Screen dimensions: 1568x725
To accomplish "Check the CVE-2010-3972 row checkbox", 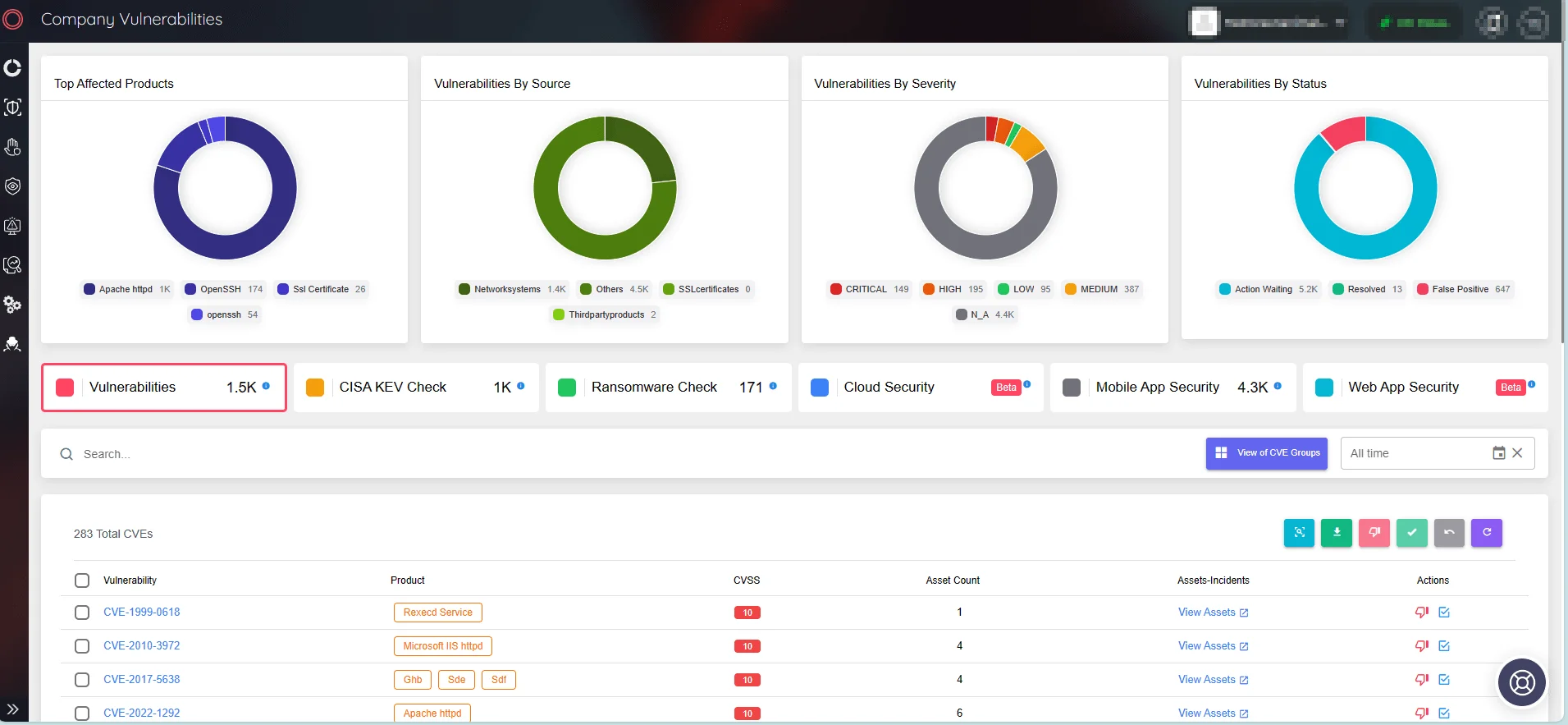I will 82,646.
